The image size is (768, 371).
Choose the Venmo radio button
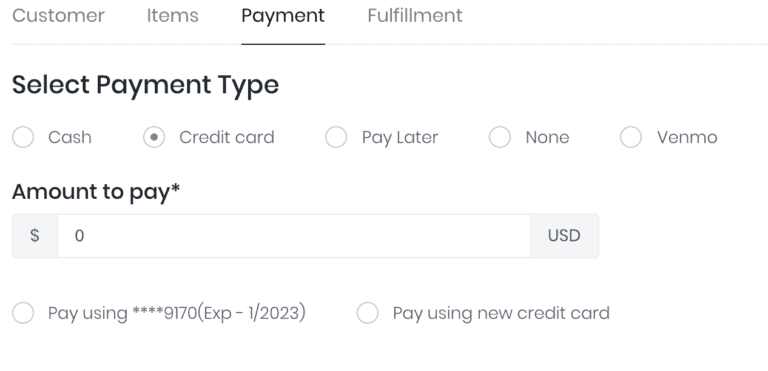[x=631, y=137]
